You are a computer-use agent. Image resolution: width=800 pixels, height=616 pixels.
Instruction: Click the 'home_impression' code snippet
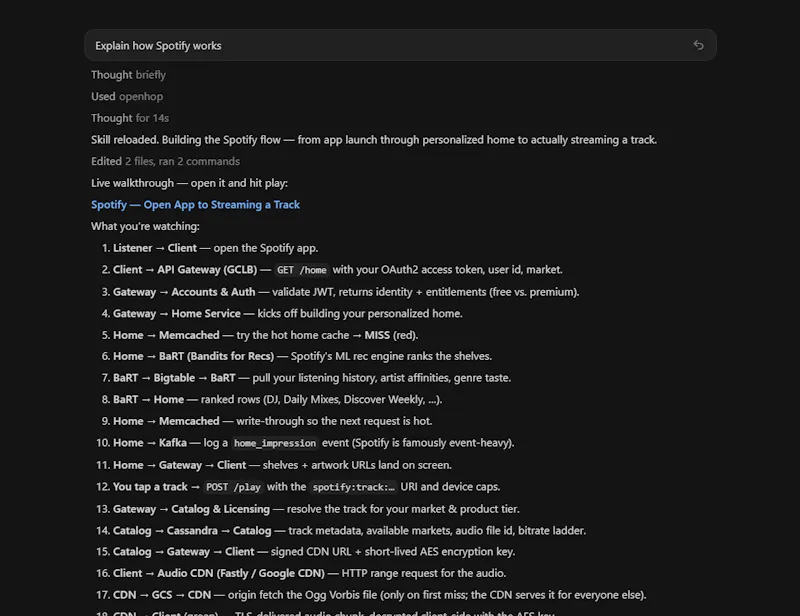tap(274, 443)
